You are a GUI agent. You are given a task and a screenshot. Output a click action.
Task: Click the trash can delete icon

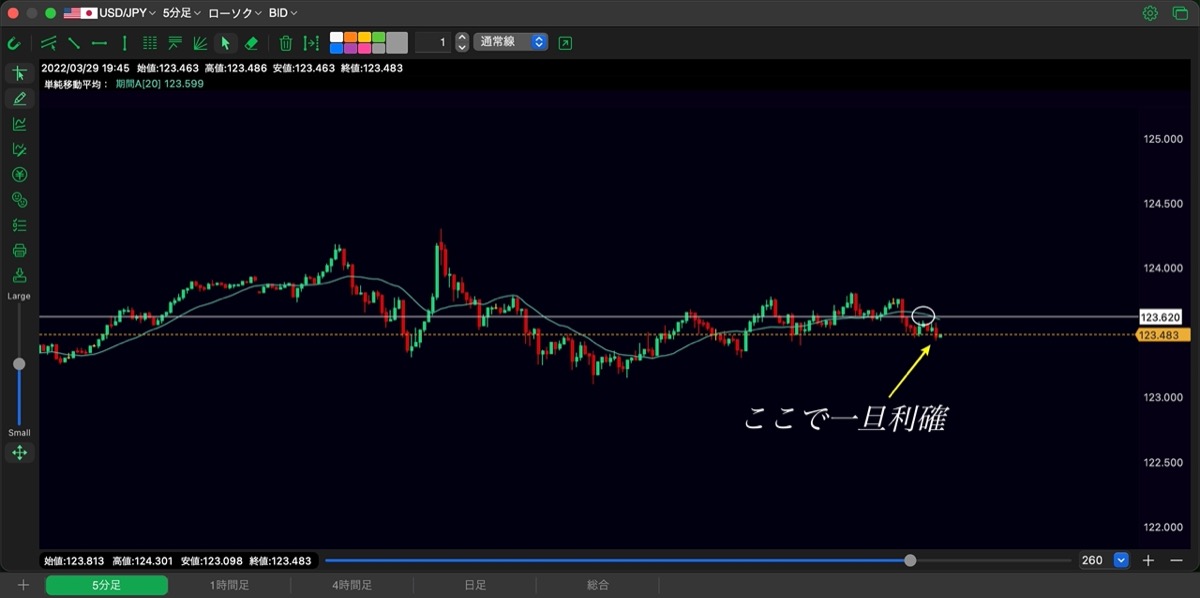click(x=286, y=43)
